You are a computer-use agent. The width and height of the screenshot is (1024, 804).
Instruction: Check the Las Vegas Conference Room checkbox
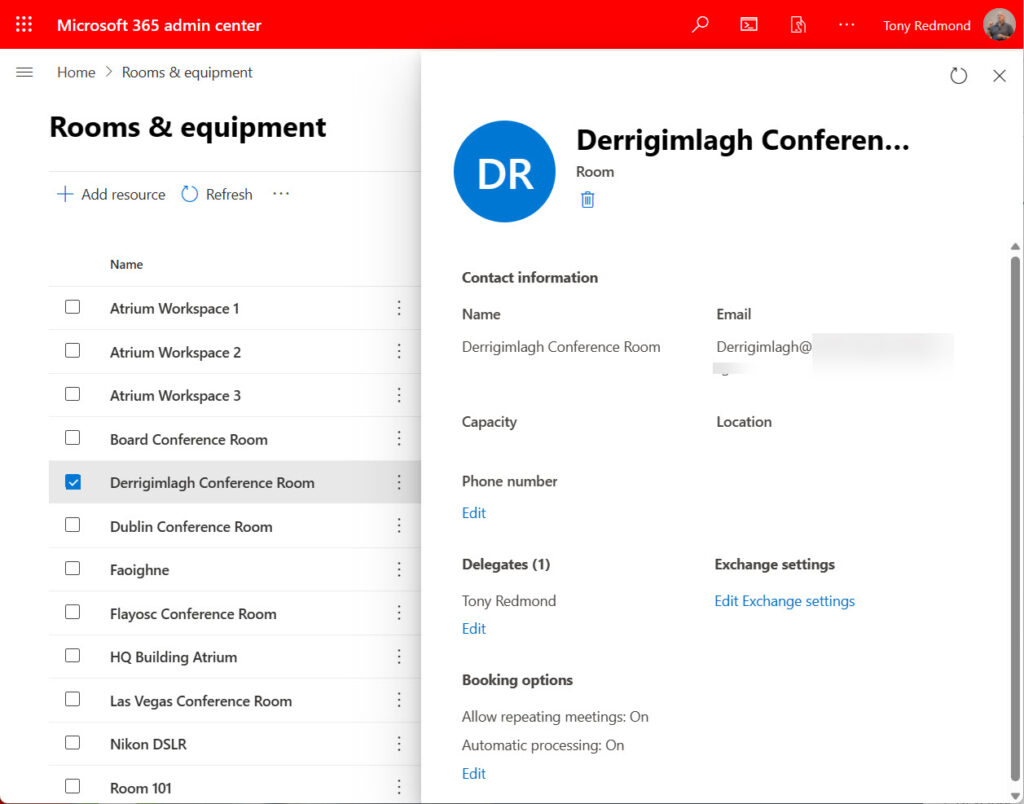72,699
